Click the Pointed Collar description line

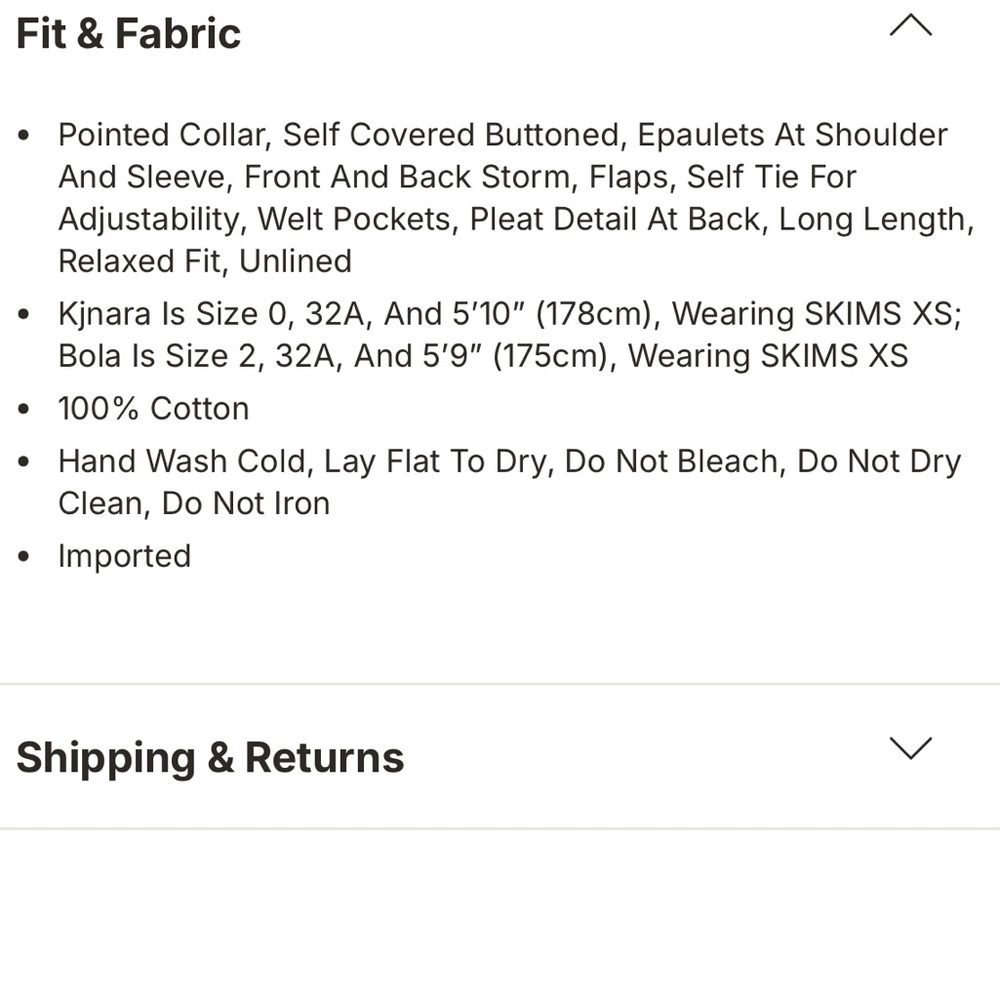pos(503,135)
